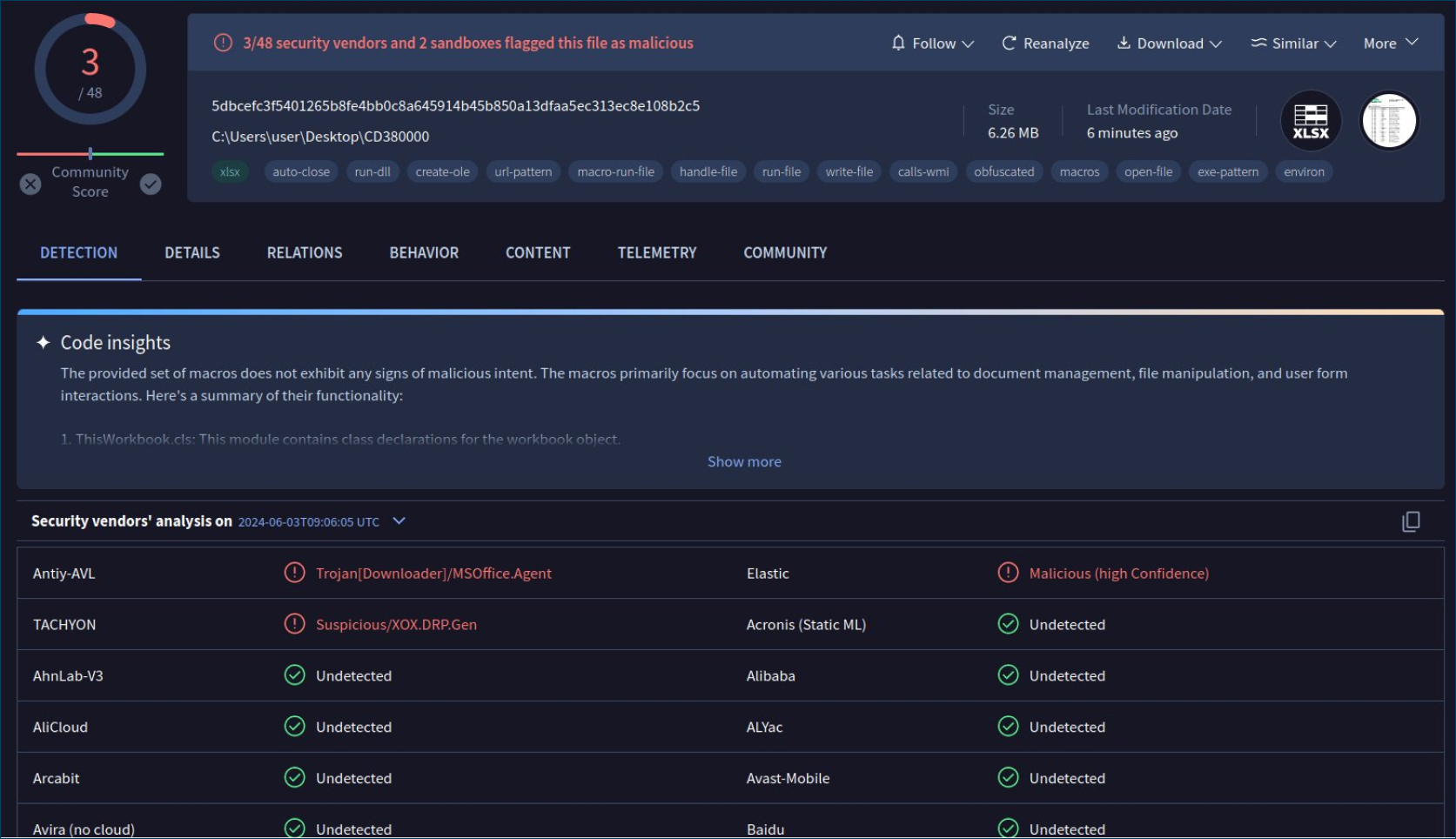This screenshot has height=839, width=1456.
Task: Switch to the DETAILS tab
Action: pyautogui.click(x=192, y=252)
